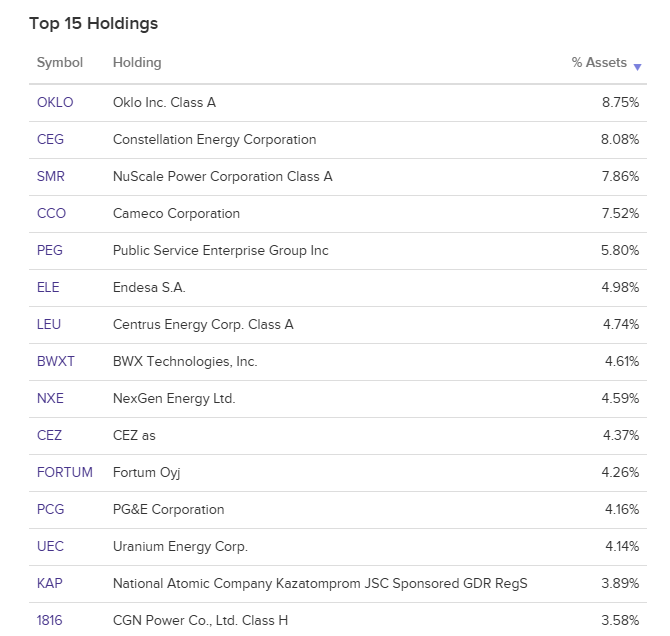The image size is (670, 636).
Task: Click the Symbol column header
Action: coord(59,62)
